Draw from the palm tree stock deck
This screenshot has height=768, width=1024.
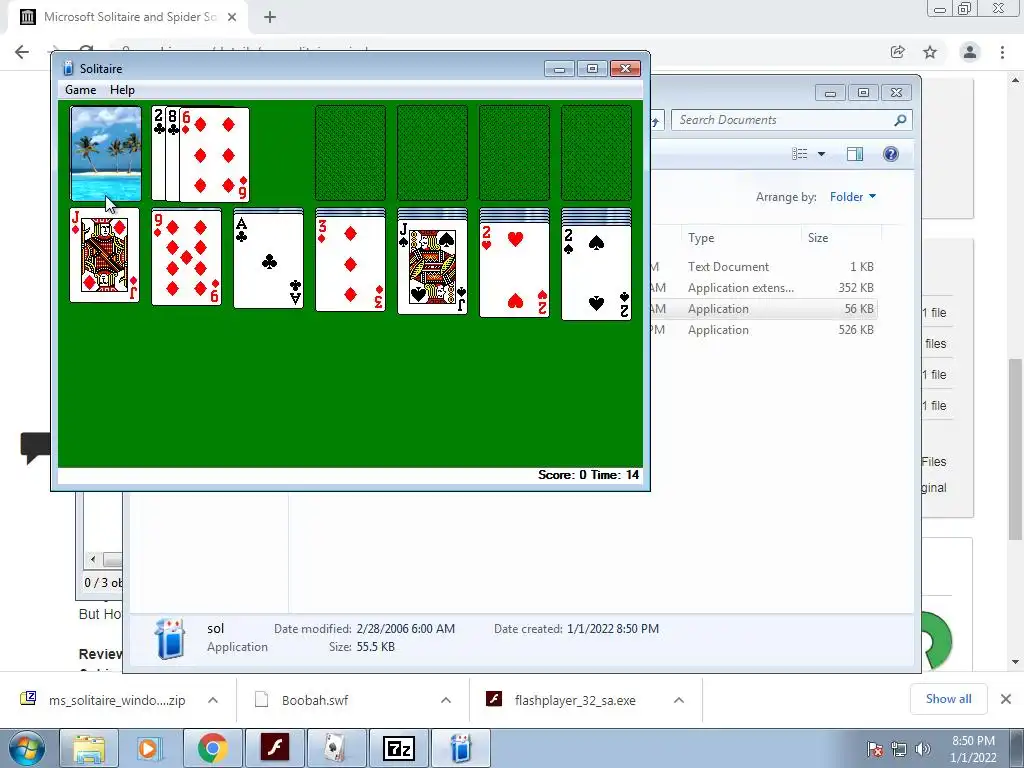point(106,153)
